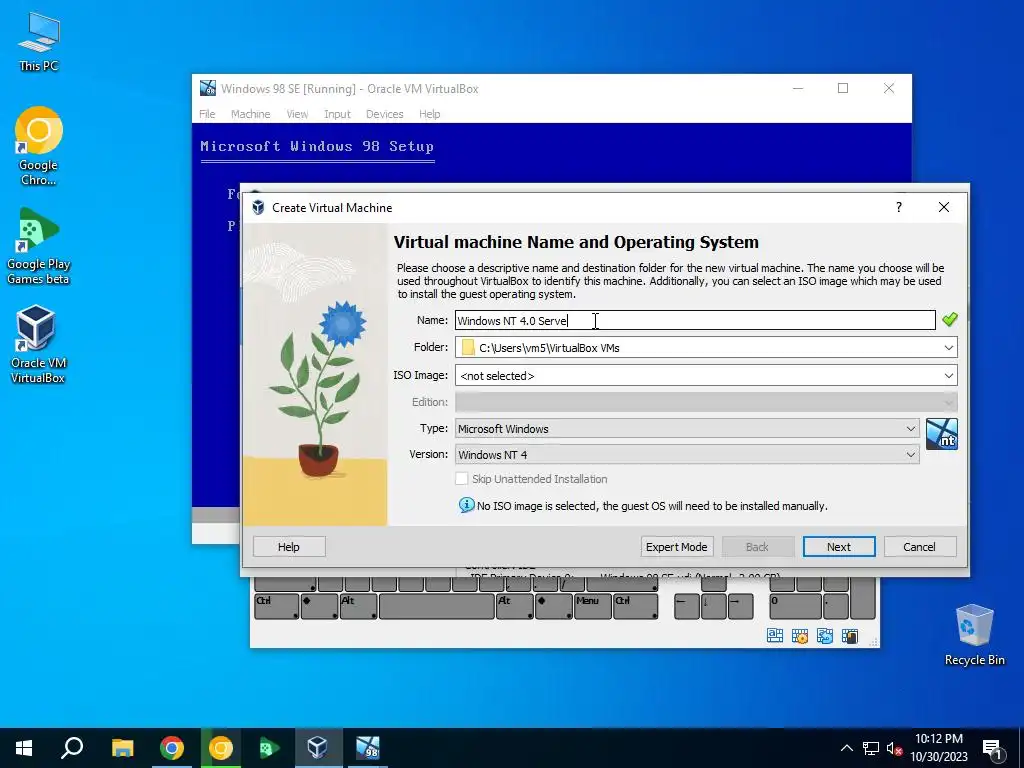Click the Help button in the Create VM dialog

pyautogui.click(x=289, y=547)
